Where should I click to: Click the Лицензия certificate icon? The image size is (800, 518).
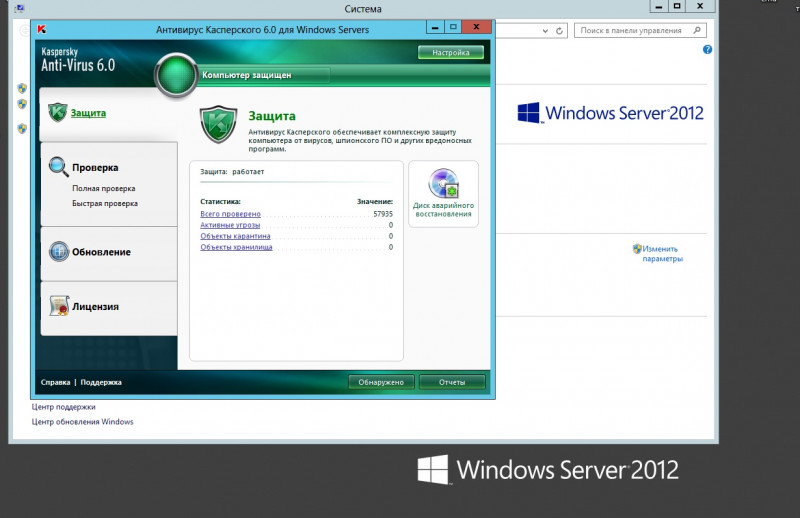(x=59, y=306)
